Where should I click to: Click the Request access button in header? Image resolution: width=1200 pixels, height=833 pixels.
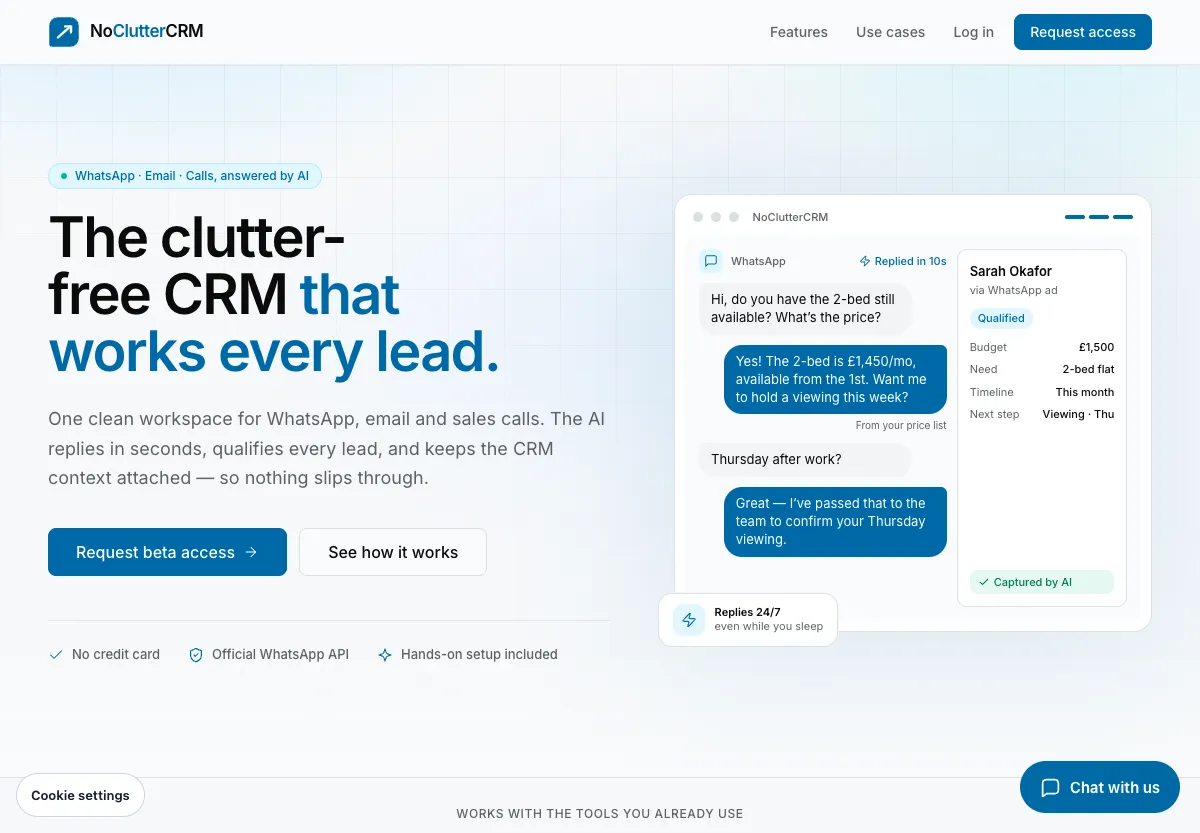point(1083,32)
